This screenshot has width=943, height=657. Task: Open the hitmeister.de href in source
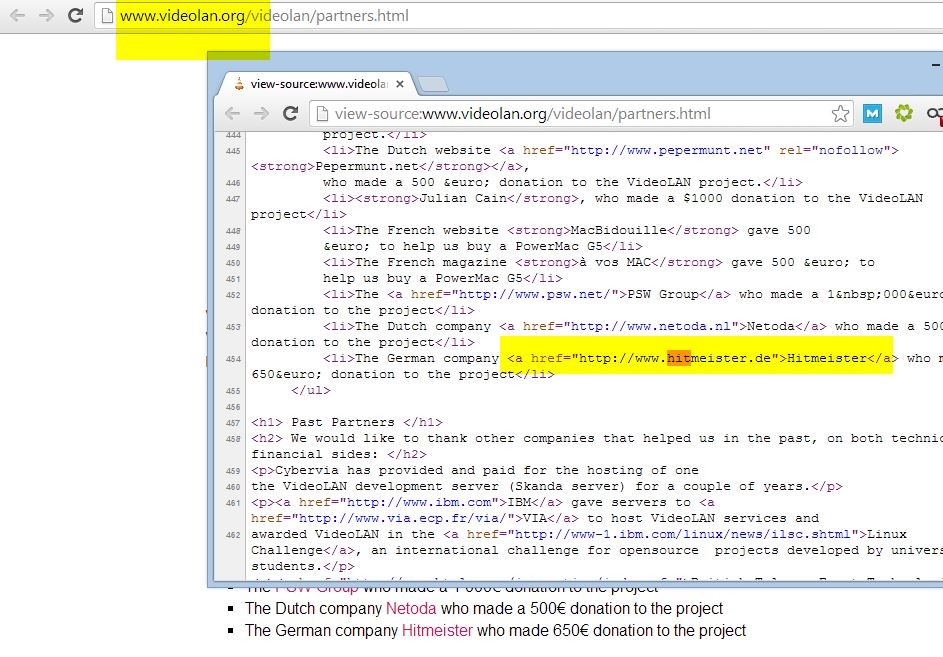(674, 359)
